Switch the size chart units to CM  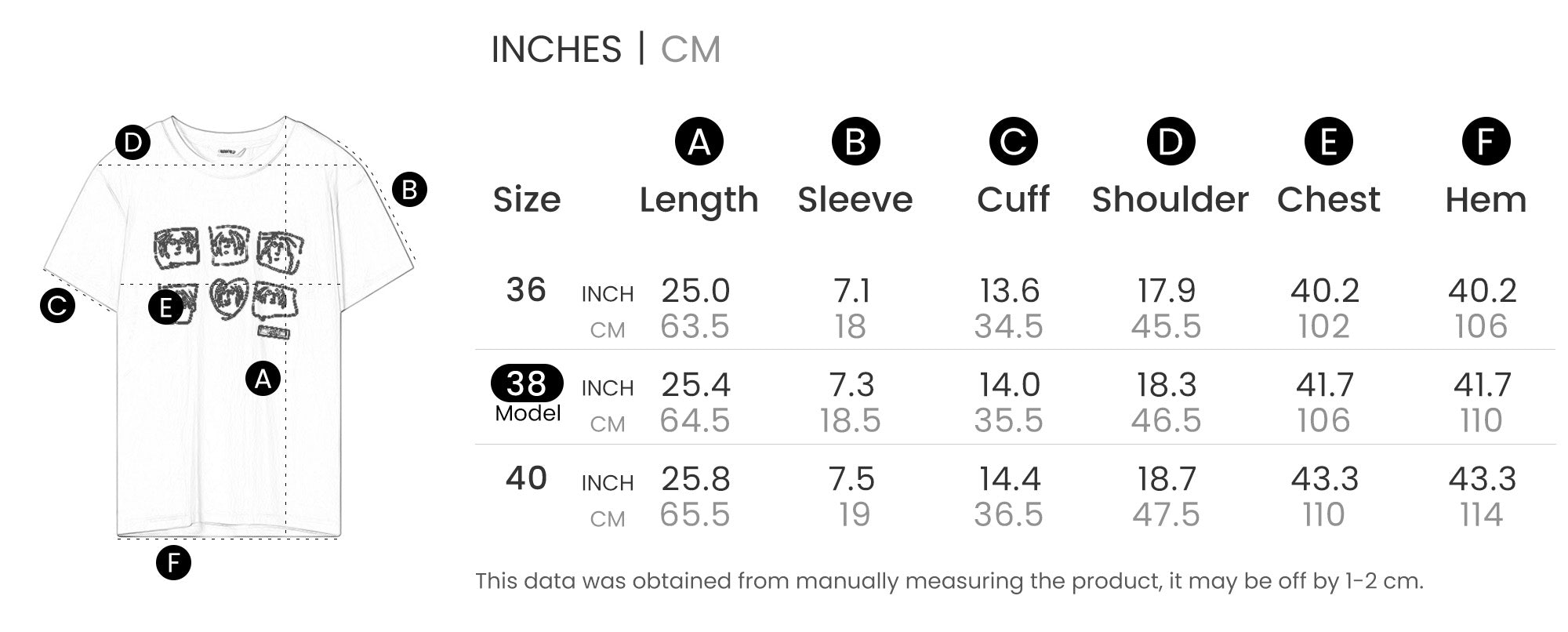690,49
